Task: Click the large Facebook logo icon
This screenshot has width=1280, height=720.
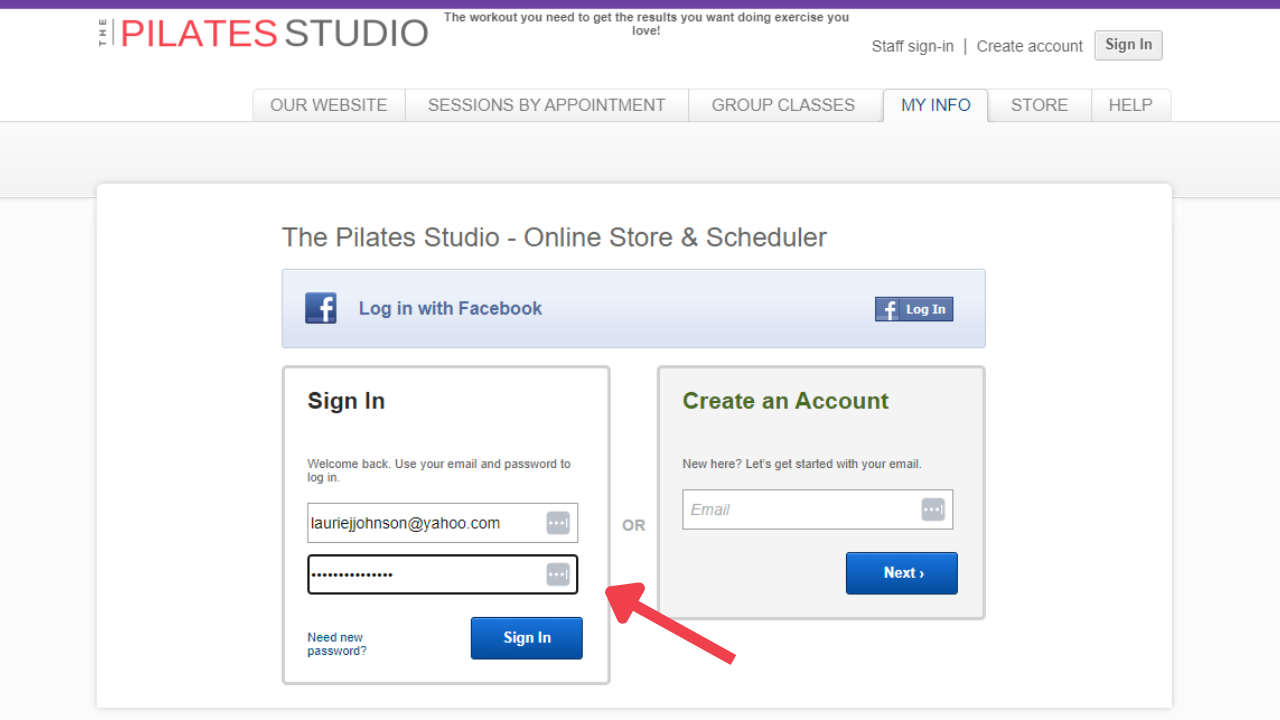Action: [321, 308]
